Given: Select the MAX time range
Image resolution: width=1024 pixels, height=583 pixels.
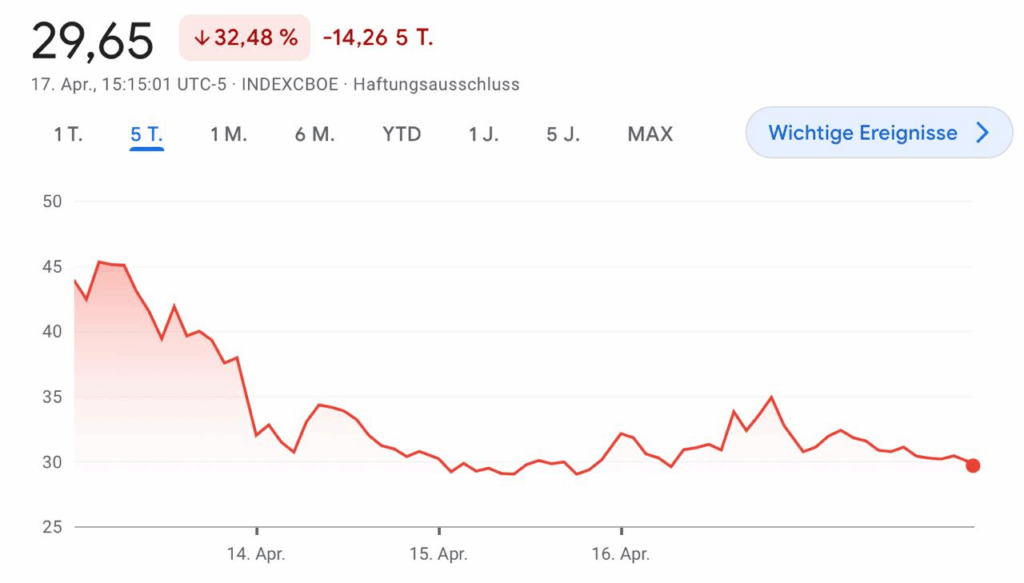Looking at the screenshot, I should [x=650, y=134].
